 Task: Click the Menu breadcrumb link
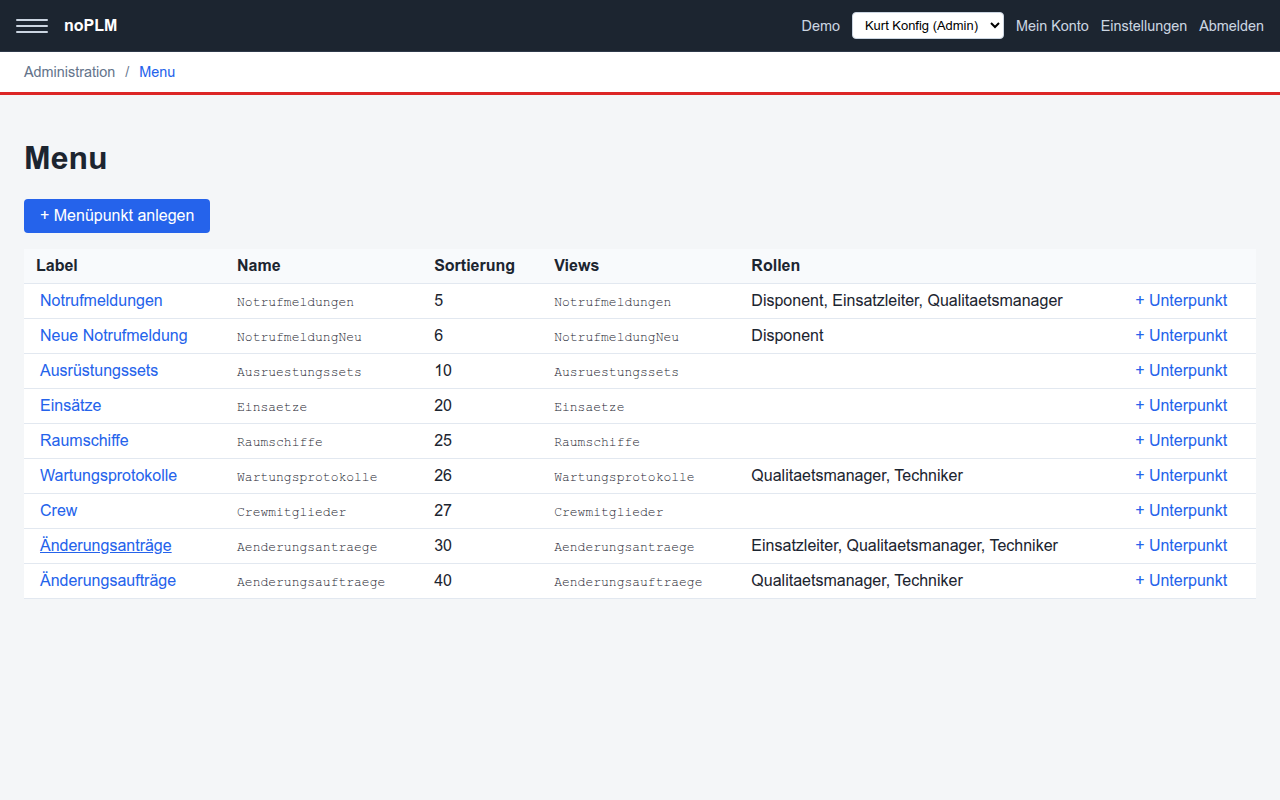tap(157, 72)
